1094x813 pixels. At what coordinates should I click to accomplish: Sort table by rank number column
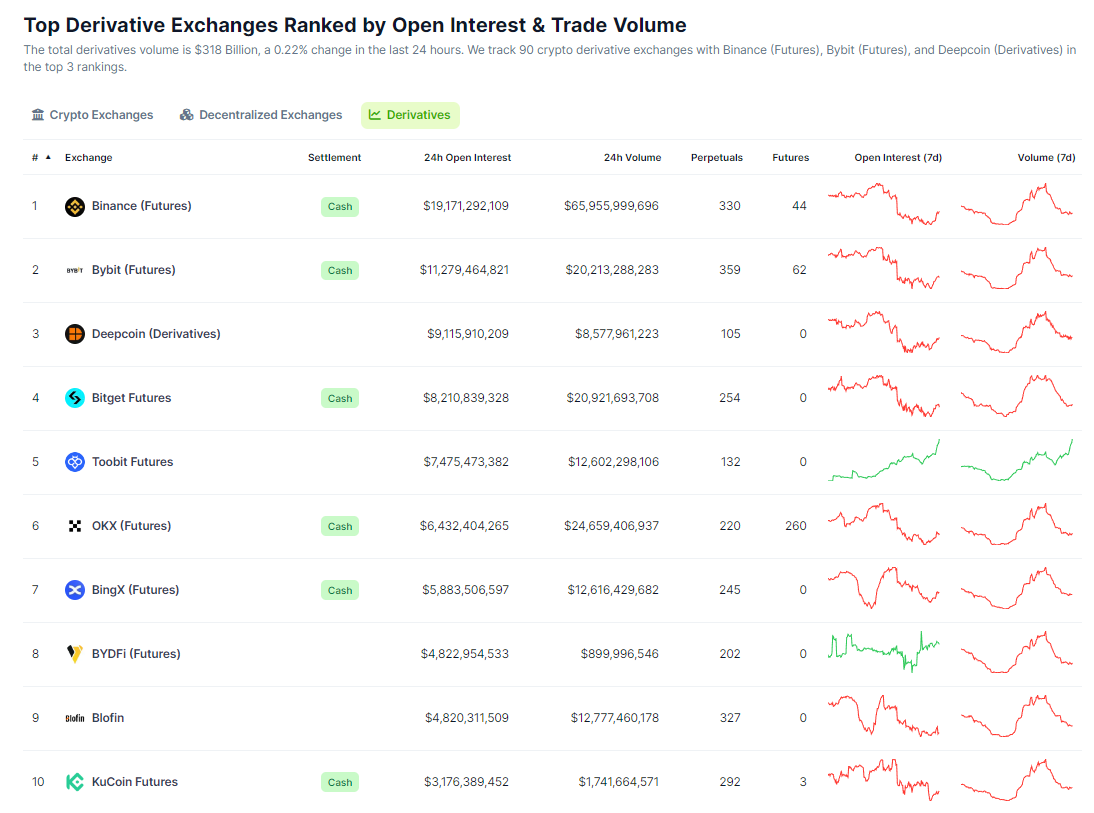click(x=36, y=158)
